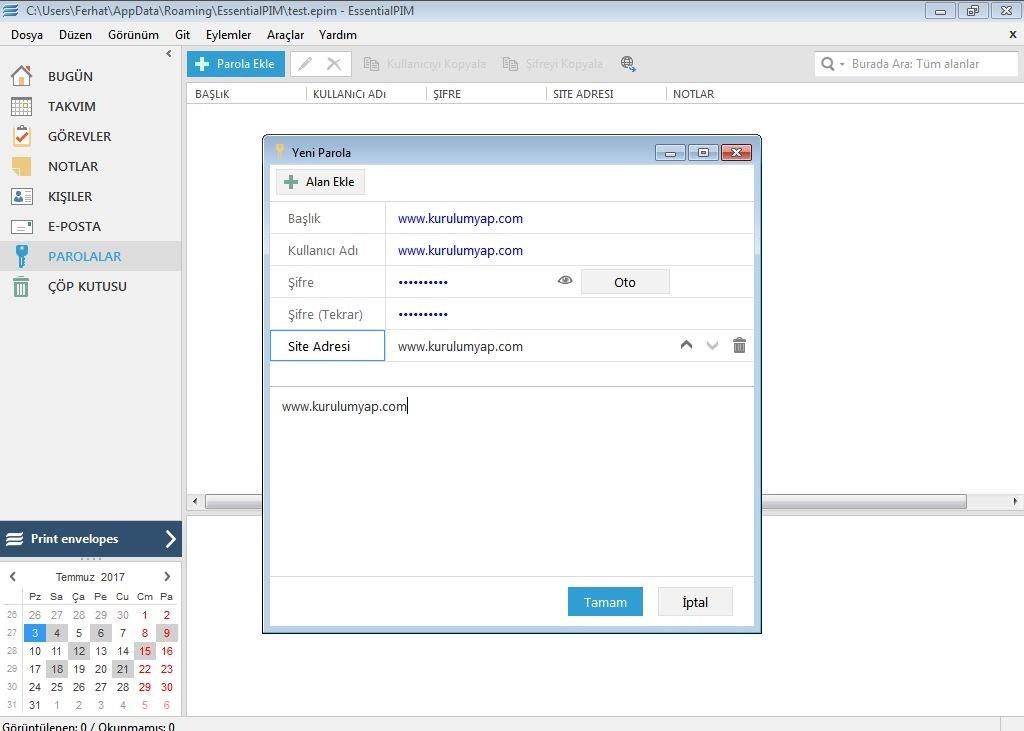
Task: Select July 3 in mini calendar
Action: tap(35, 632)
